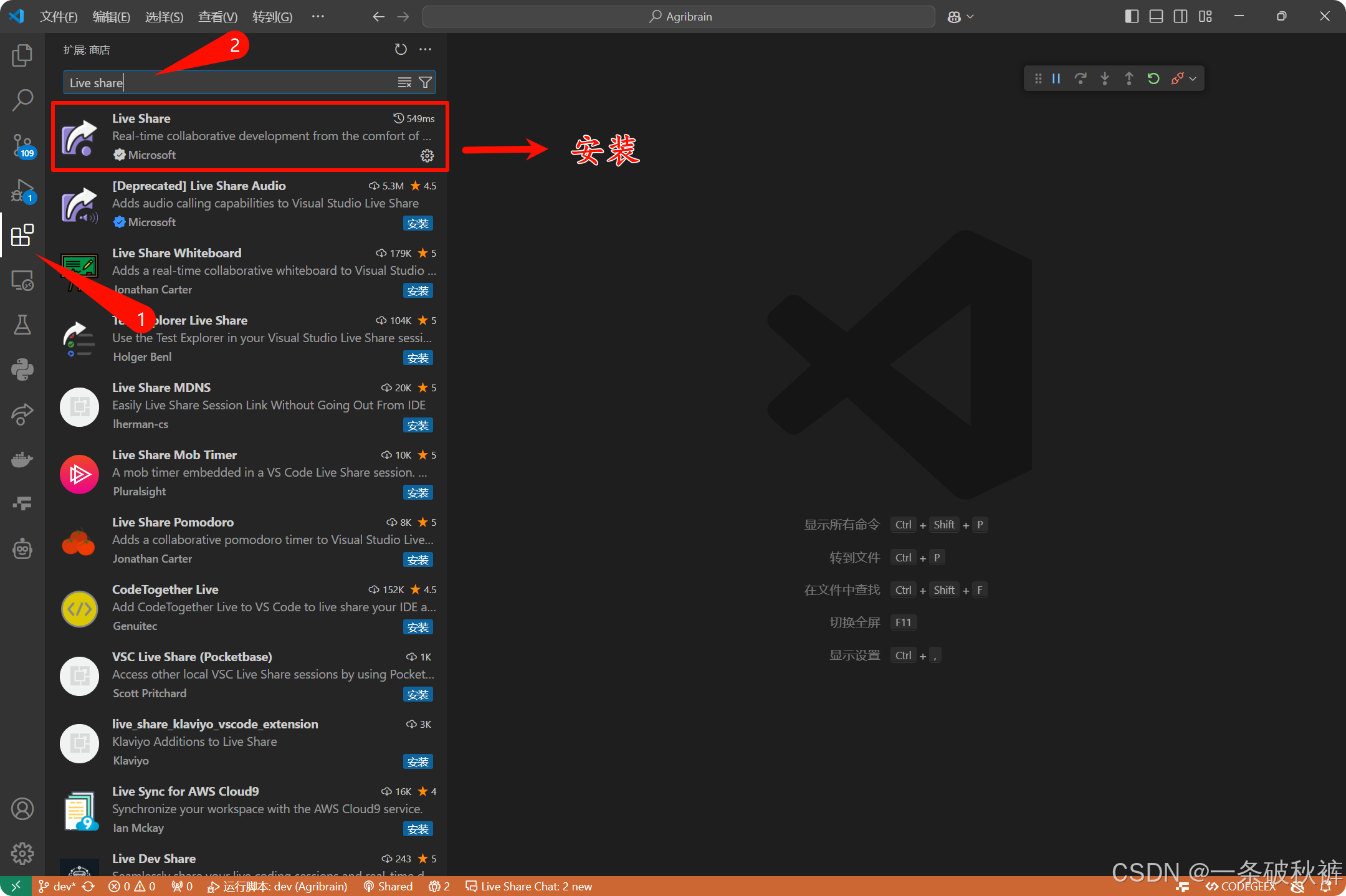Click the dev* branch in status bar
The width and height of the screenshot is (1346, 896).
[x=57, y=886]
